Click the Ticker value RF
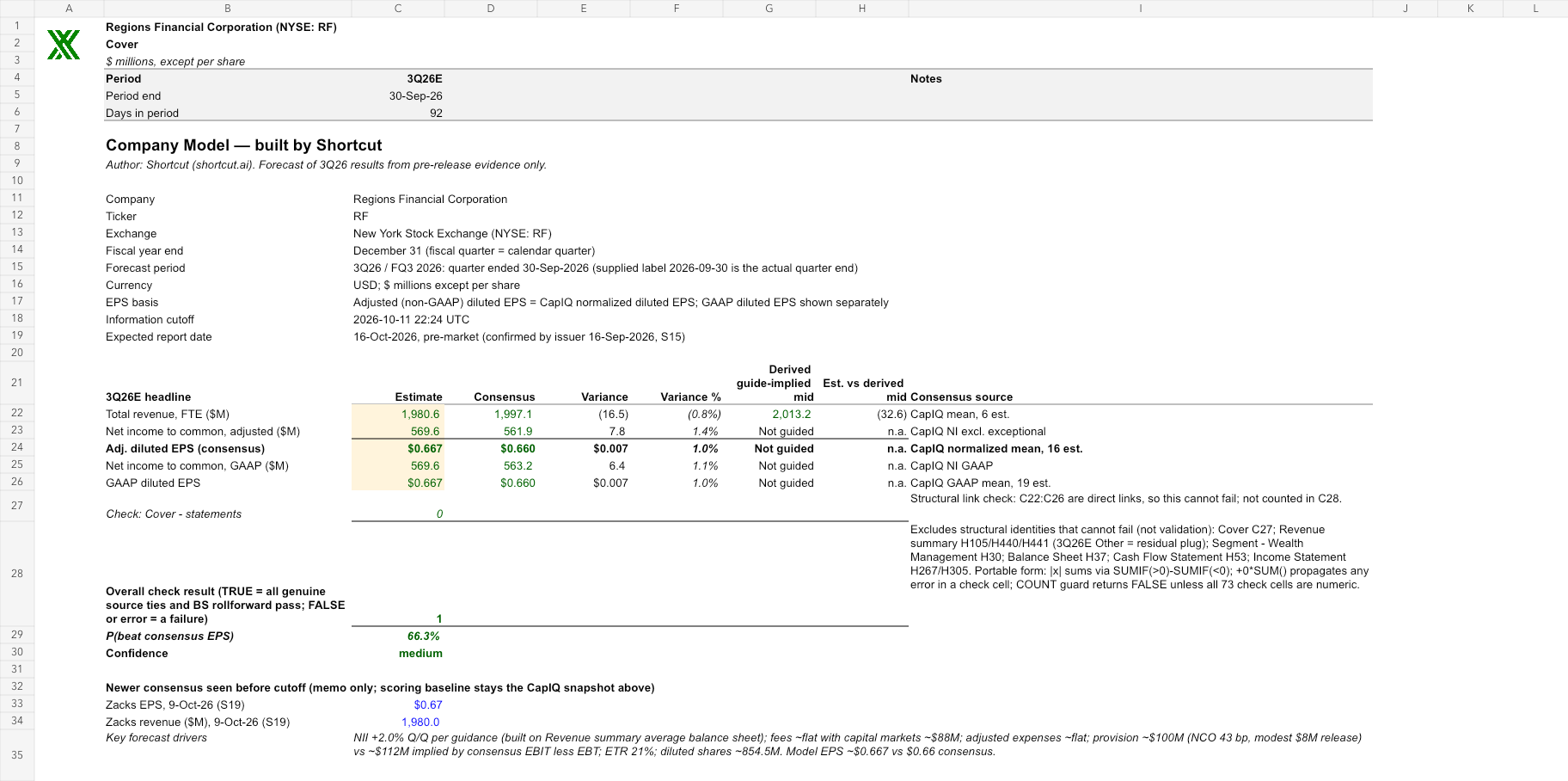 tap(360, 216)
